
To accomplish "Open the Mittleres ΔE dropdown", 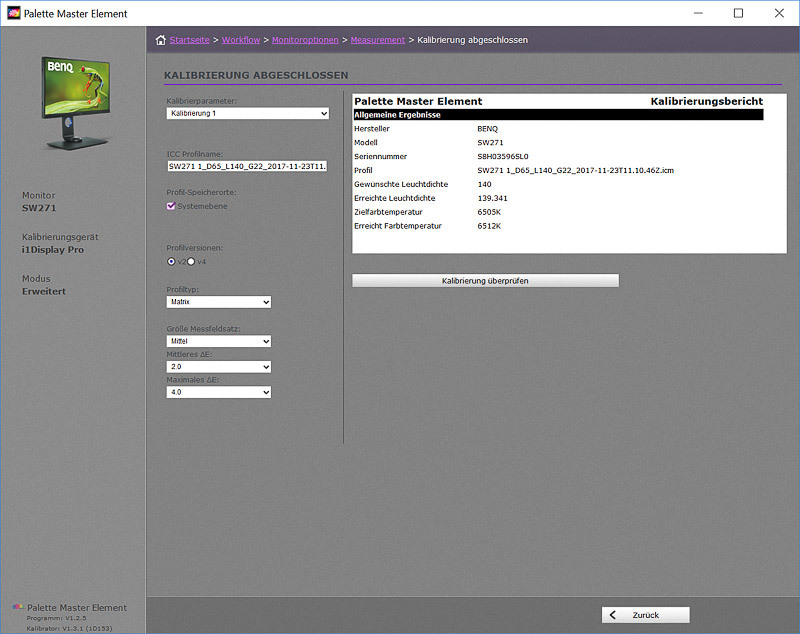I will pyautogui.click(x=219, y=367).
